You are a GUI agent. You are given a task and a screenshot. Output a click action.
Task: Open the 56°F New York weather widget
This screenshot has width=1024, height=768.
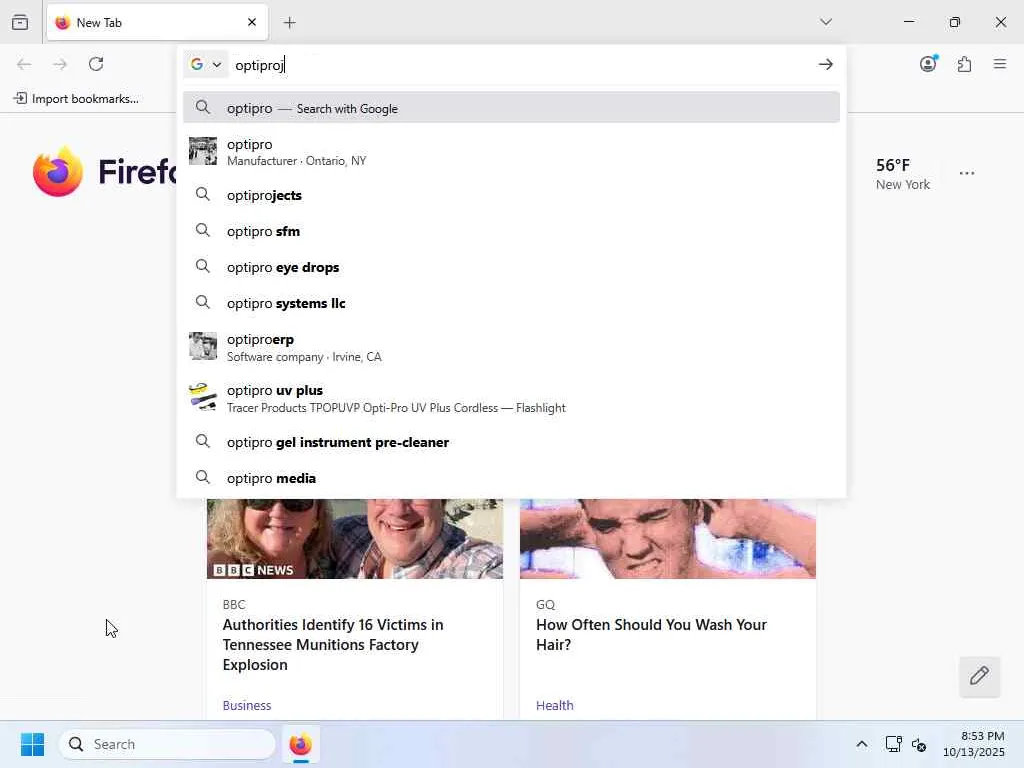point(903,174)
